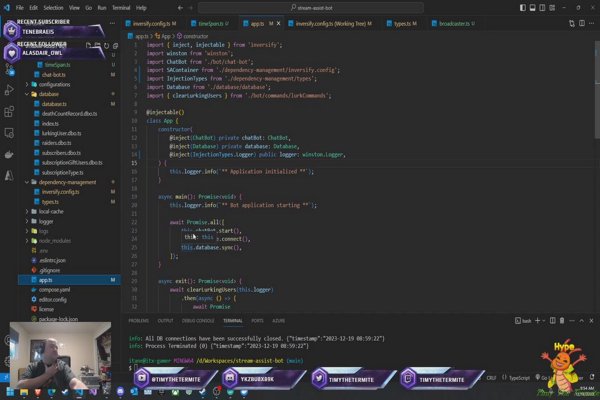Image resolution: width=600 pixels, height=400 pixels.
Task: Open terminal launch profile dropdown arrow
Action: click(544, 321)
